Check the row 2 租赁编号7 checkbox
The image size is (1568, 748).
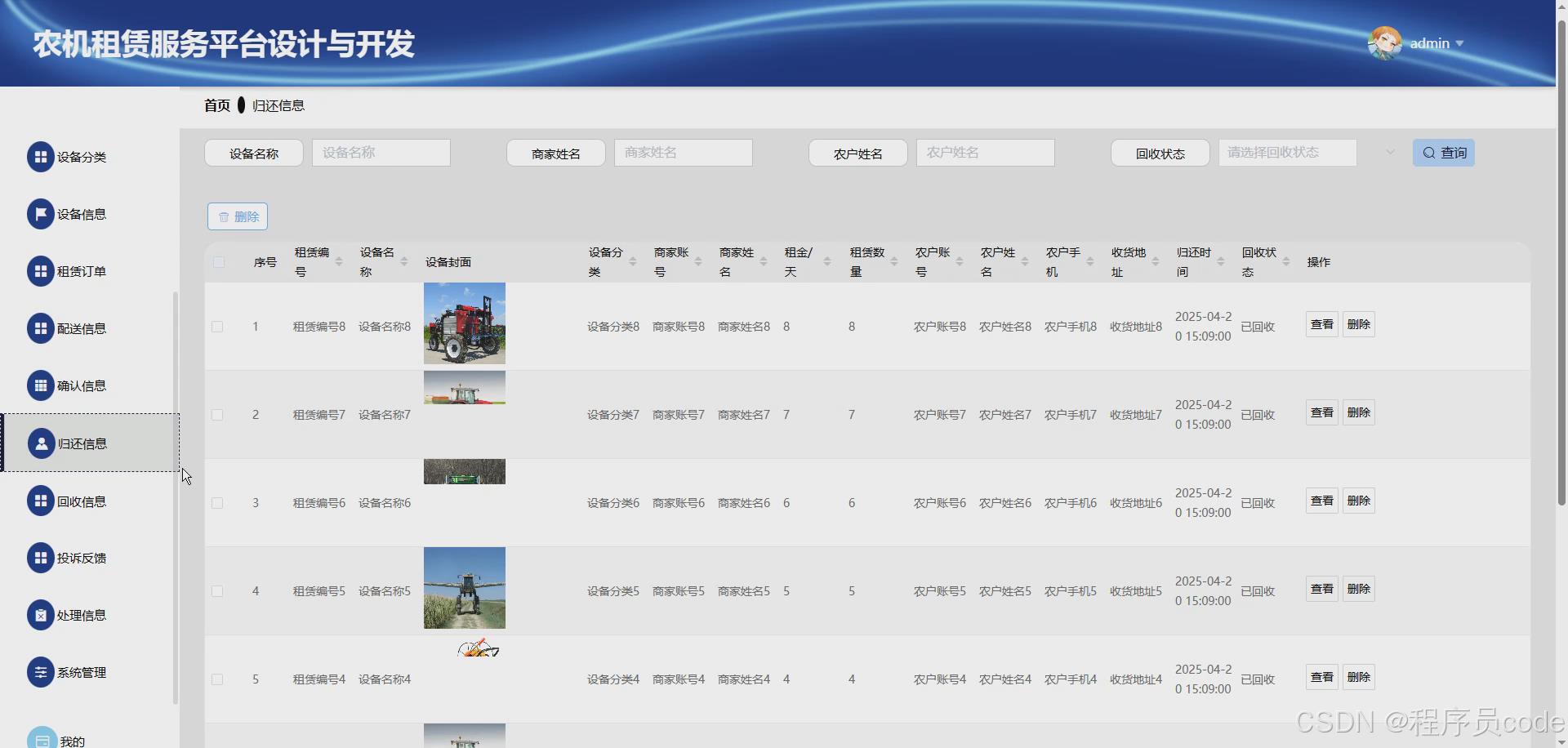coord(217,415)
